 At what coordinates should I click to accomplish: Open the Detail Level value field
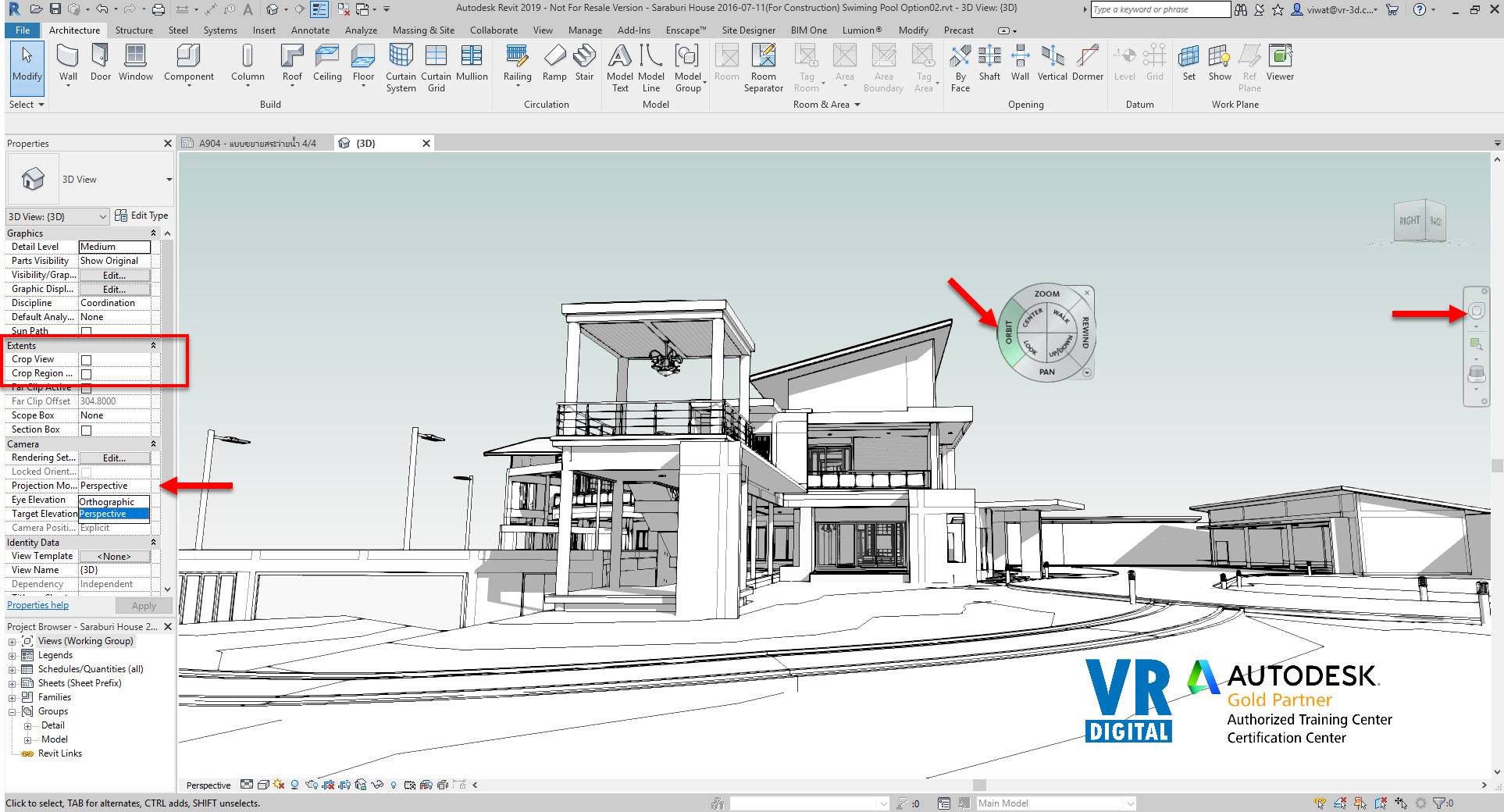[x=114, y=247]
